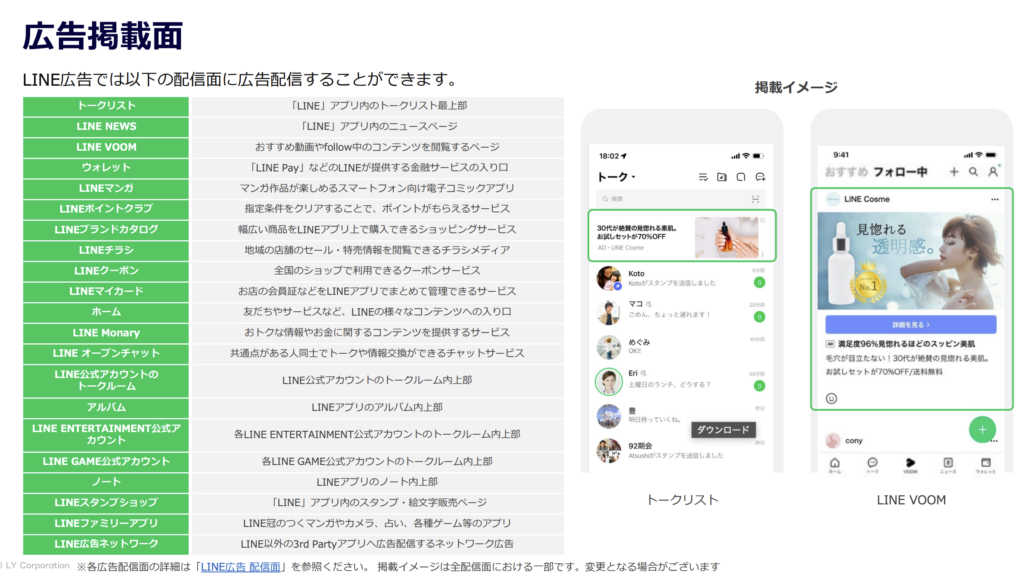Tap the ホーム icon in bottom nav
This screenshot has height=578, width=1024.
coord(835,465)
